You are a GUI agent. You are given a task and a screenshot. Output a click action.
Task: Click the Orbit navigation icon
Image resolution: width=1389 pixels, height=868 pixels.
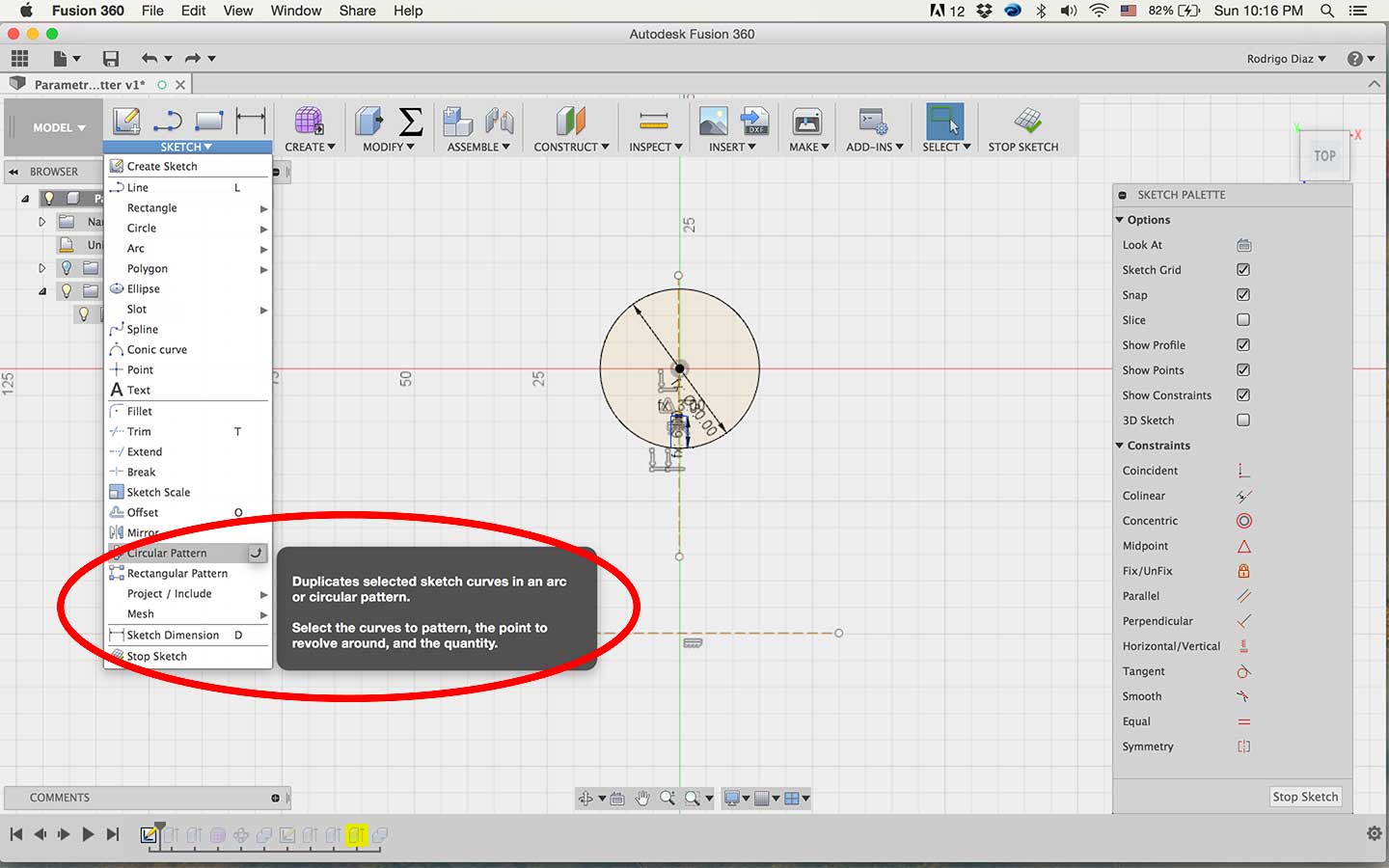point(586,799)
